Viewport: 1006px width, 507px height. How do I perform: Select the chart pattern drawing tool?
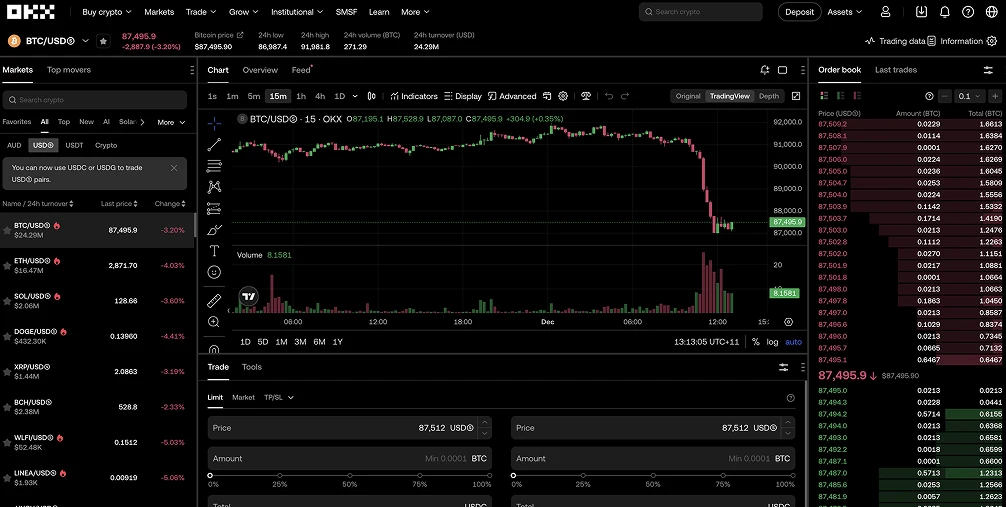[x=214, y=187]
